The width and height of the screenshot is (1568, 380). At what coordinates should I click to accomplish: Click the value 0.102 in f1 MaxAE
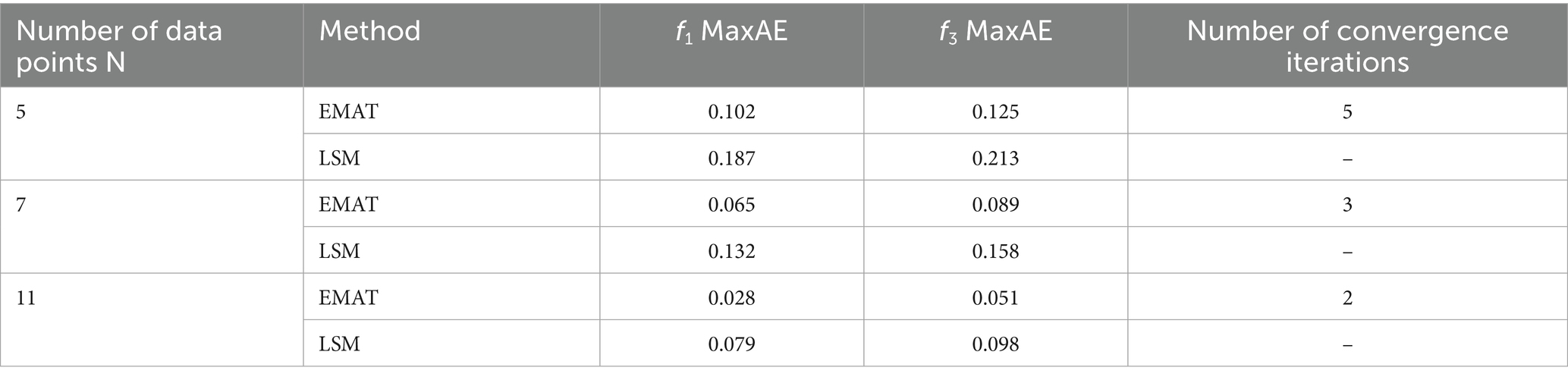click(732, 111)
